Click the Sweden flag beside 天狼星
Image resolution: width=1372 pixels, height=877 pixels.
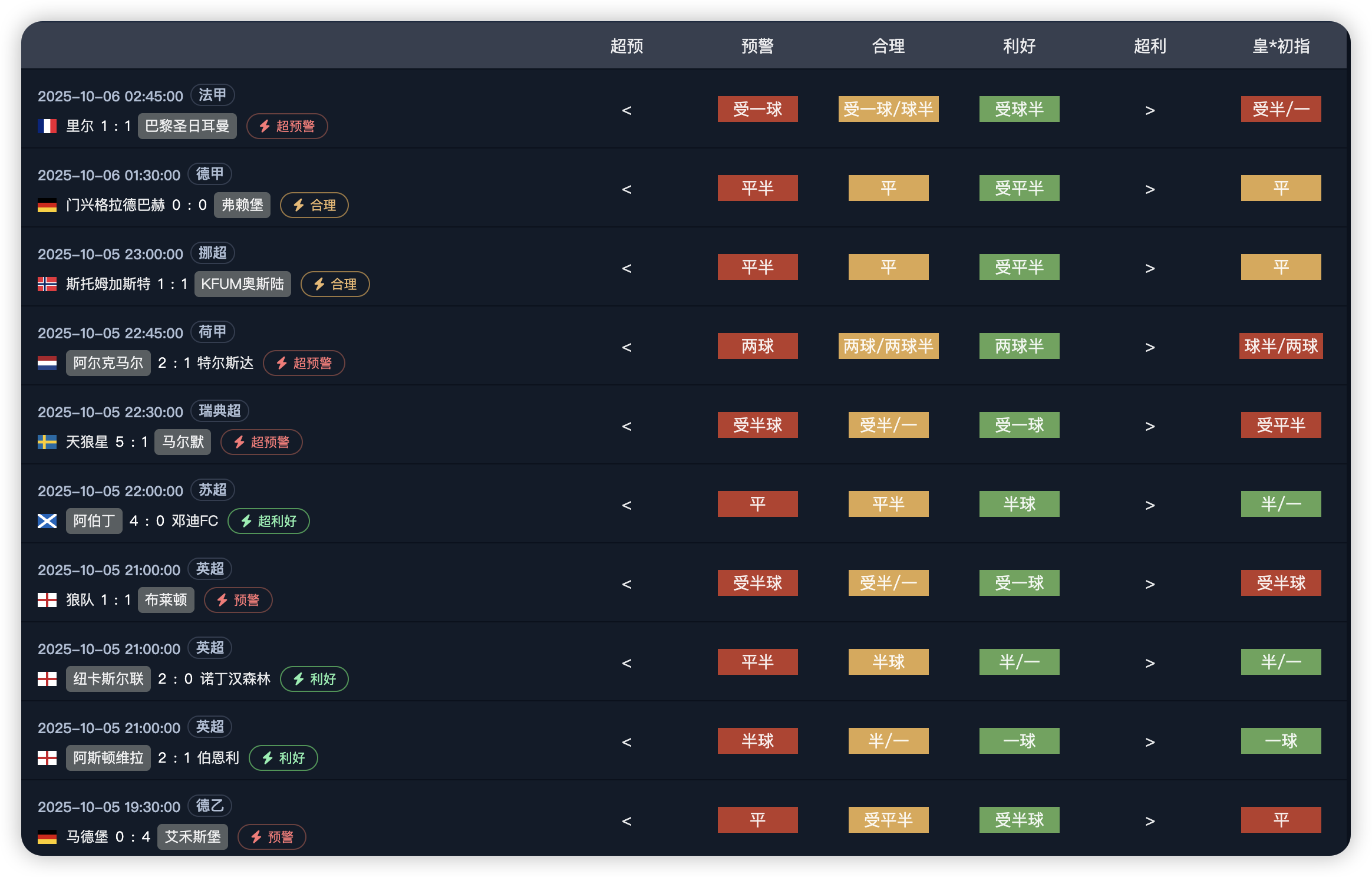(47, 442)
